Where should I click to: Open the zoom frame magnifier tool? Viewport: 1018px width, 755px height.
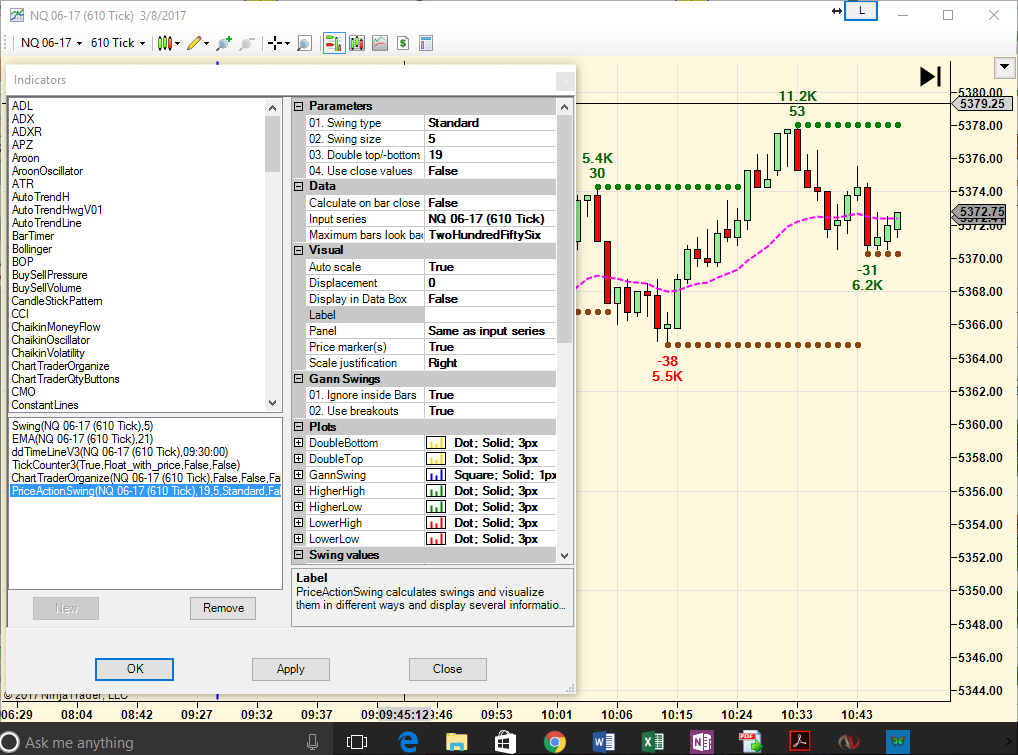pos(304,43)
